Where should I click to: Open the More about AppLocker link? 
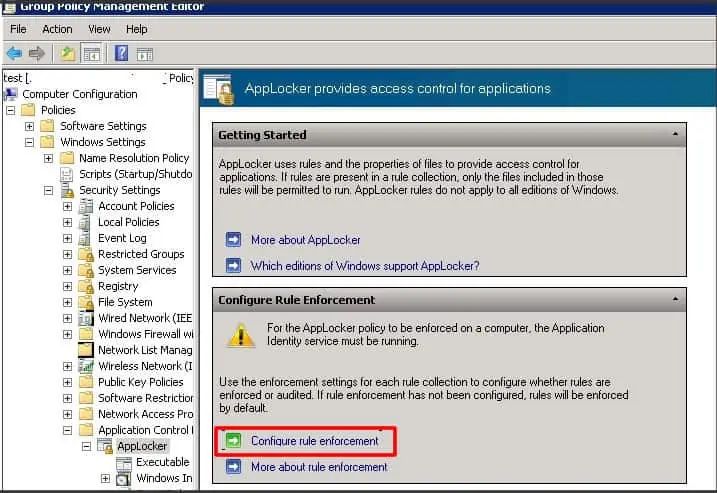tap(305, 240)
